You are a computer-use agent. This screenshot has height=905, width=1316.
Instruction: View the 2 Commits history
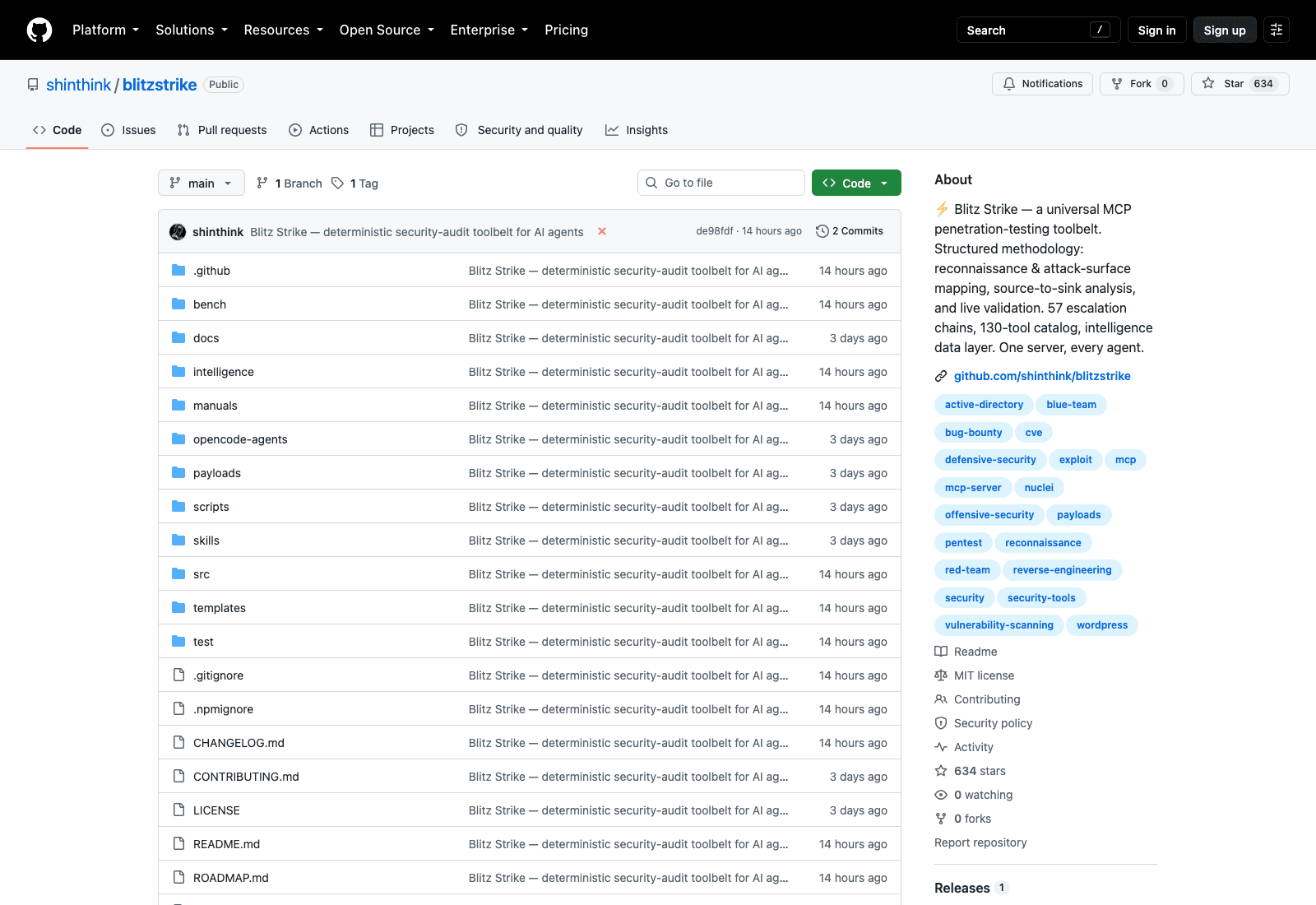(850, 231)
